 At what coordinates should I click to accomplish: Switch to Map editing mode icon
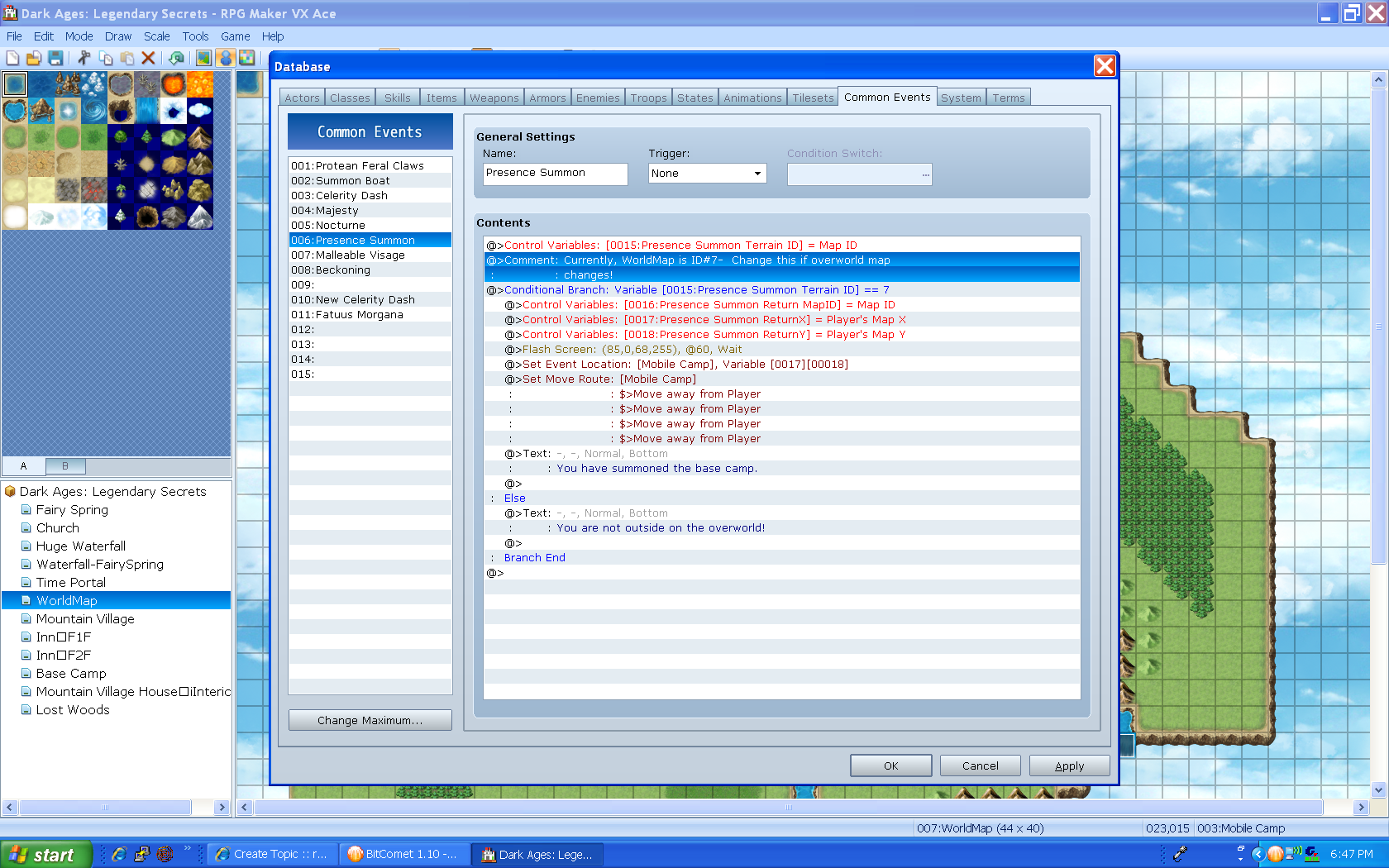203,58
